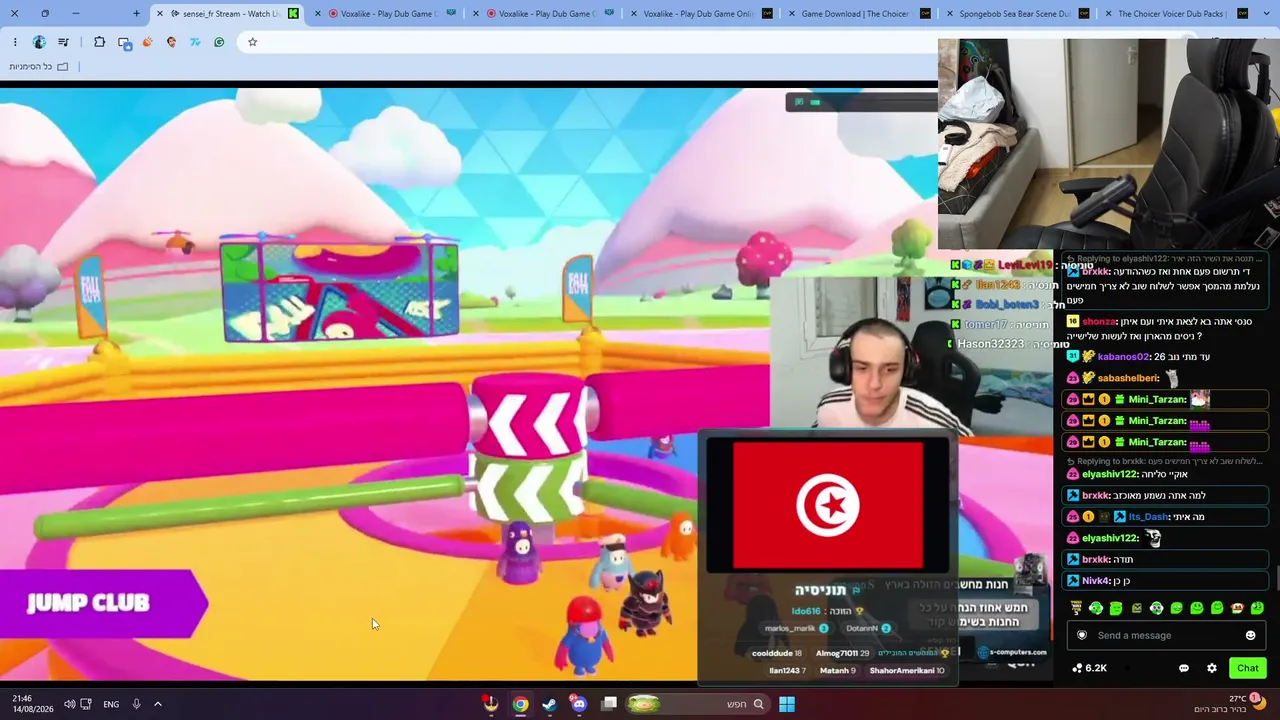This screenshot has height=720, width=1280.
Task: Open the Chrome profile avatar
Action: tap(39, 42)
